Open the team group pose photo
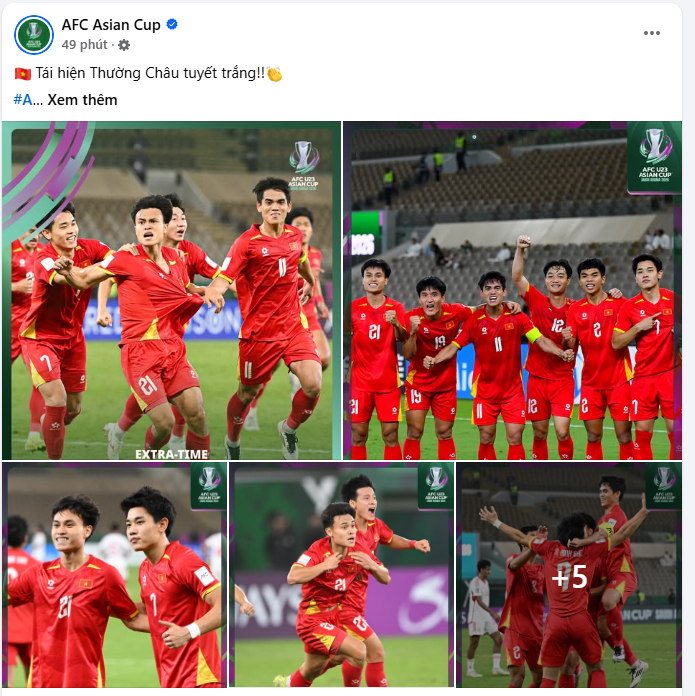 coord(513,290)
